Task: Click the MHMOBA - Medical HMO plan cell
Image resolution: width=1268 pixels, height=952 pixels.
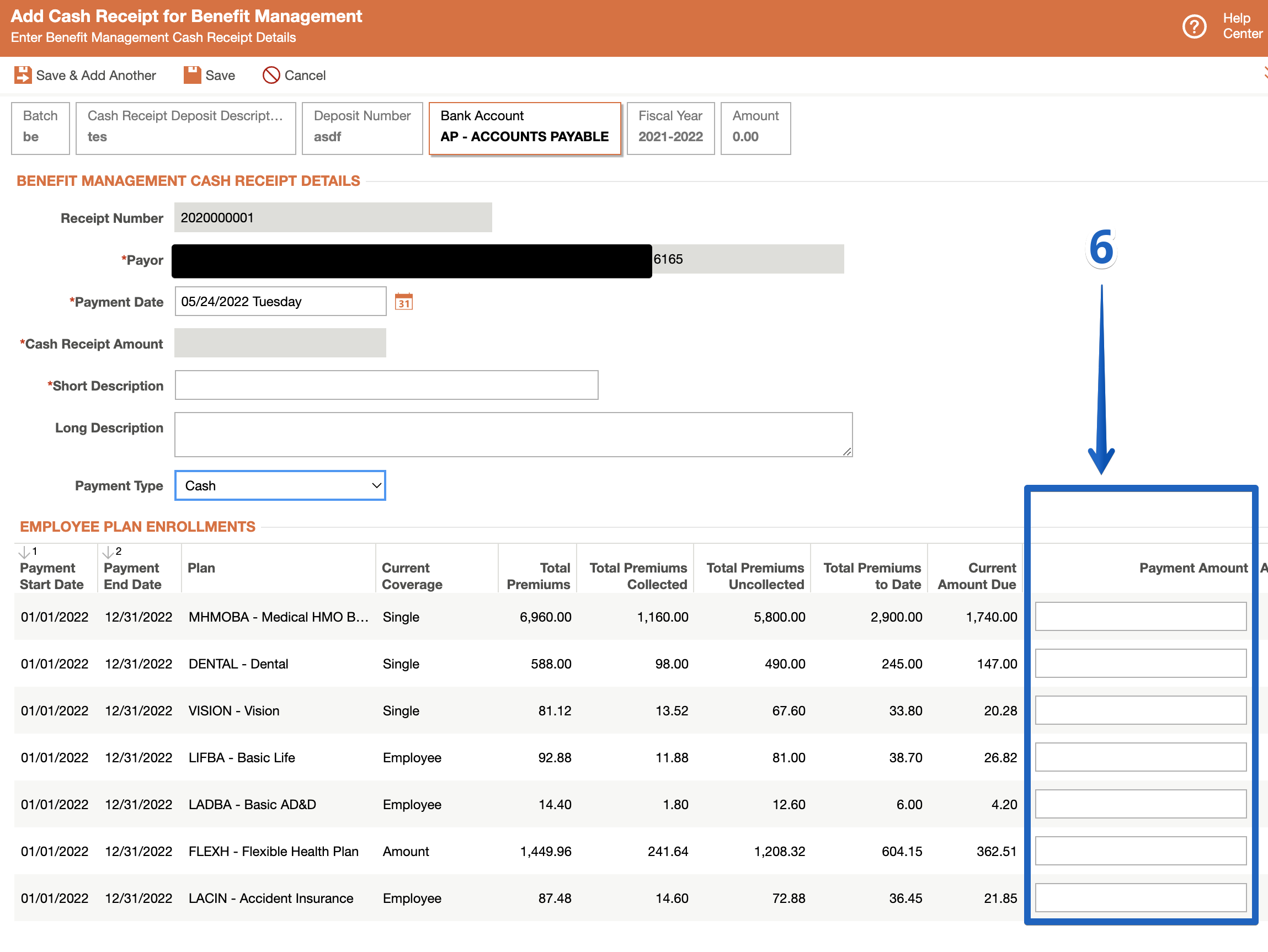Action: [x=279, y=617]
